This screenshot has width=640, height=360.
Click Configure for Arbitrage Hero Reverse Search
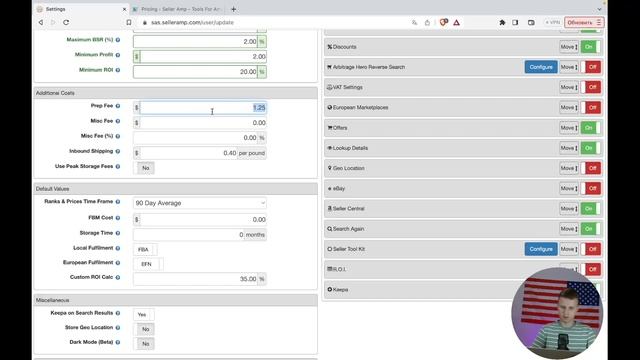(x=541, y=67)
